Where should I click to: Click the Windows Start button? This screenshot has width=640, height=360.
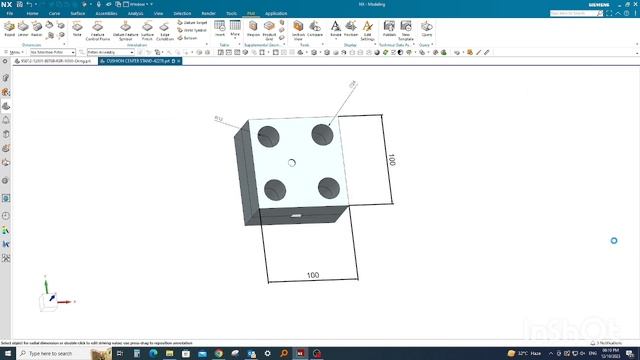[x=8, y=353]
